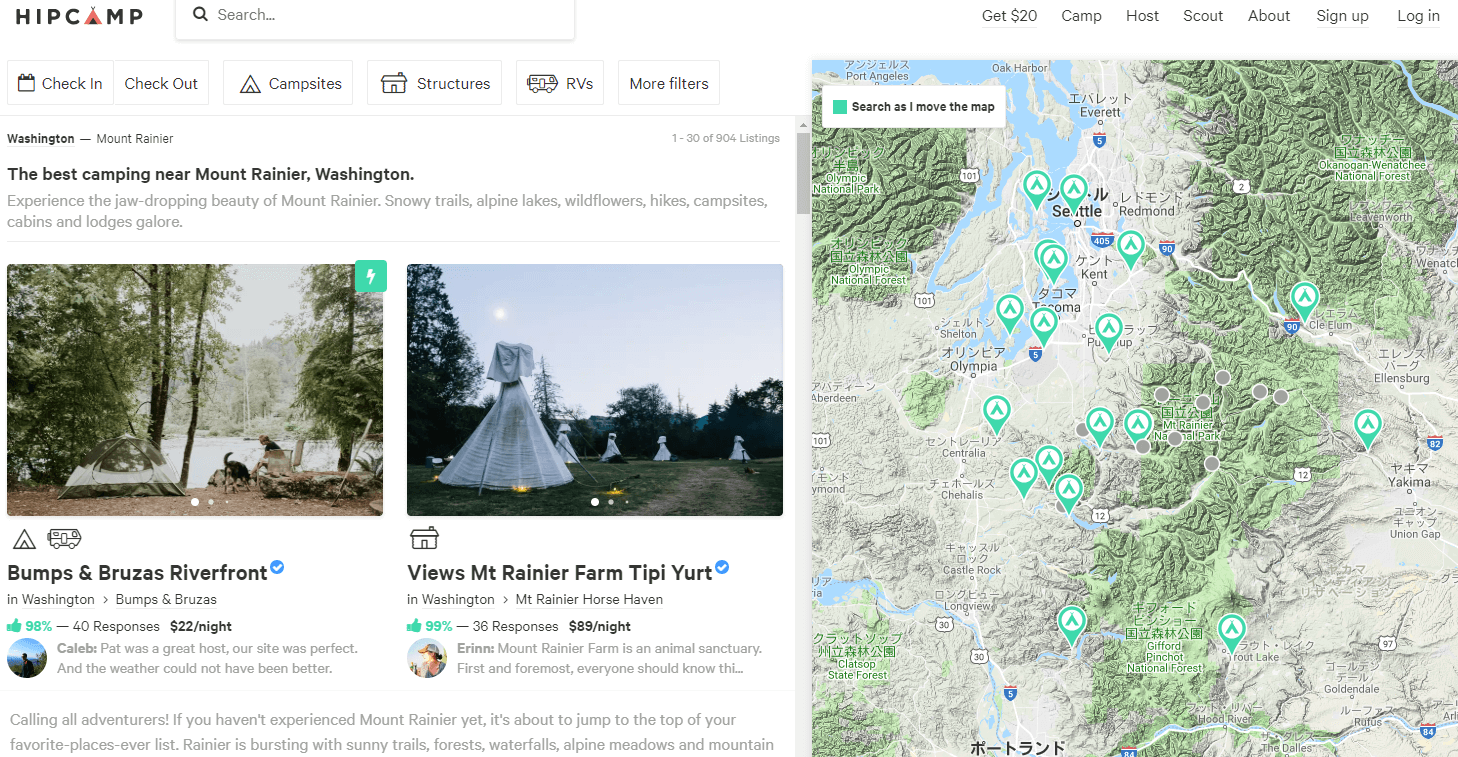The width and height of the screenshot is (1458, 757).
Task: Open the Check In date picker
Action: click(60, 83)
